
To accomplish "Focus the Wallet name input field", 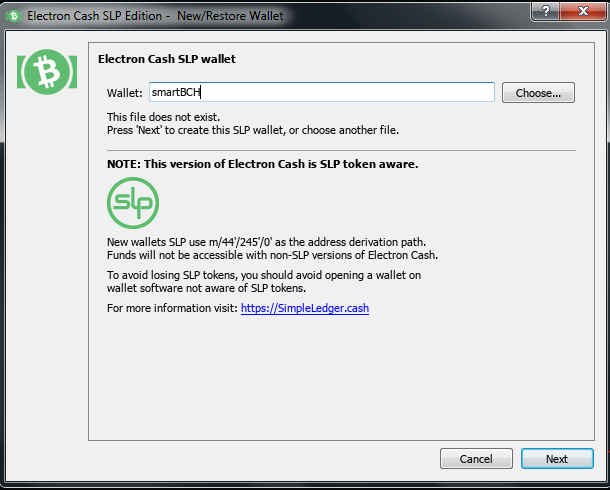I will point(322,92).
